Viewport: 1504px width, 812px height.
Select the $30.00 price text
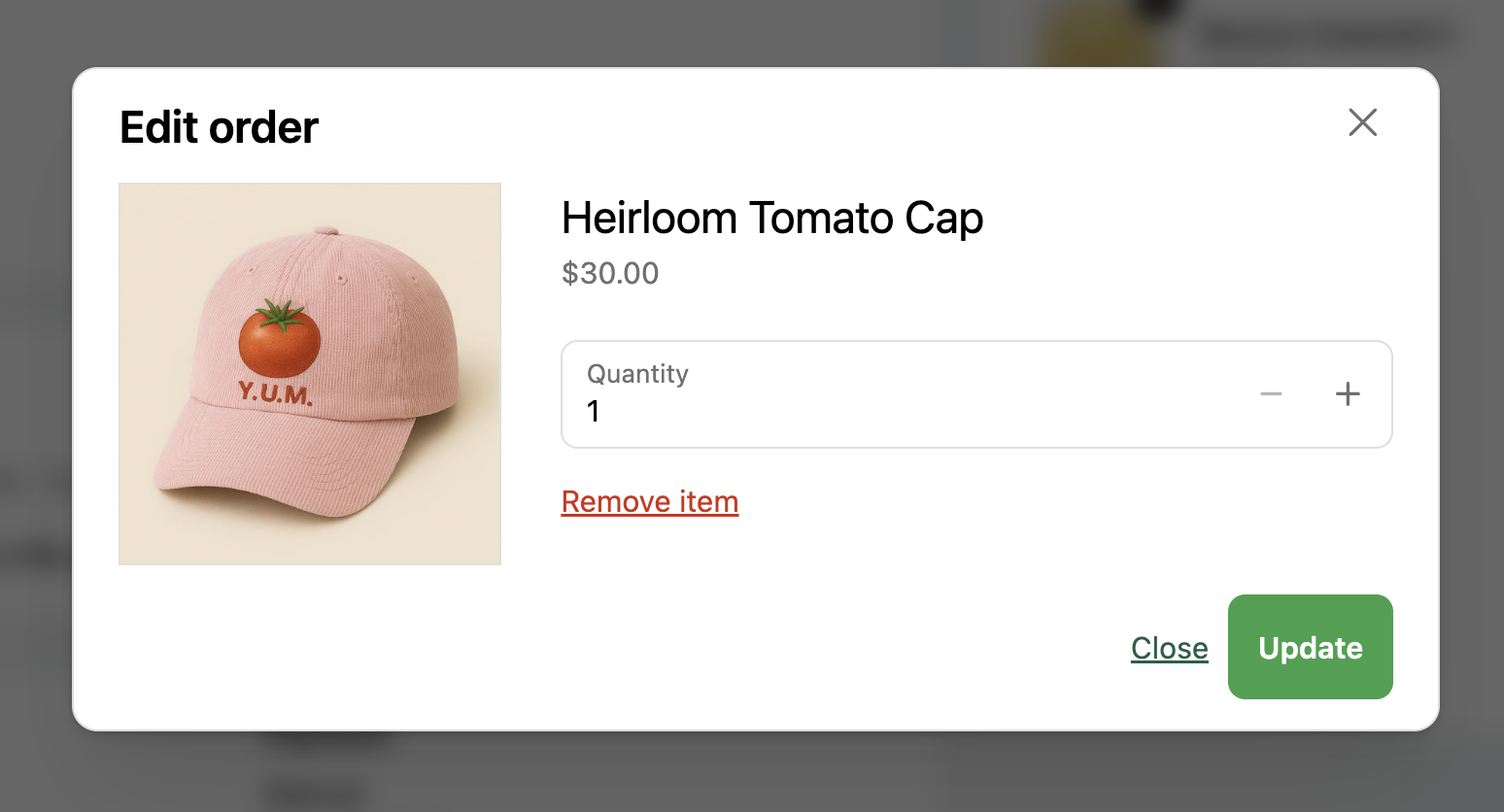(610, 273)
